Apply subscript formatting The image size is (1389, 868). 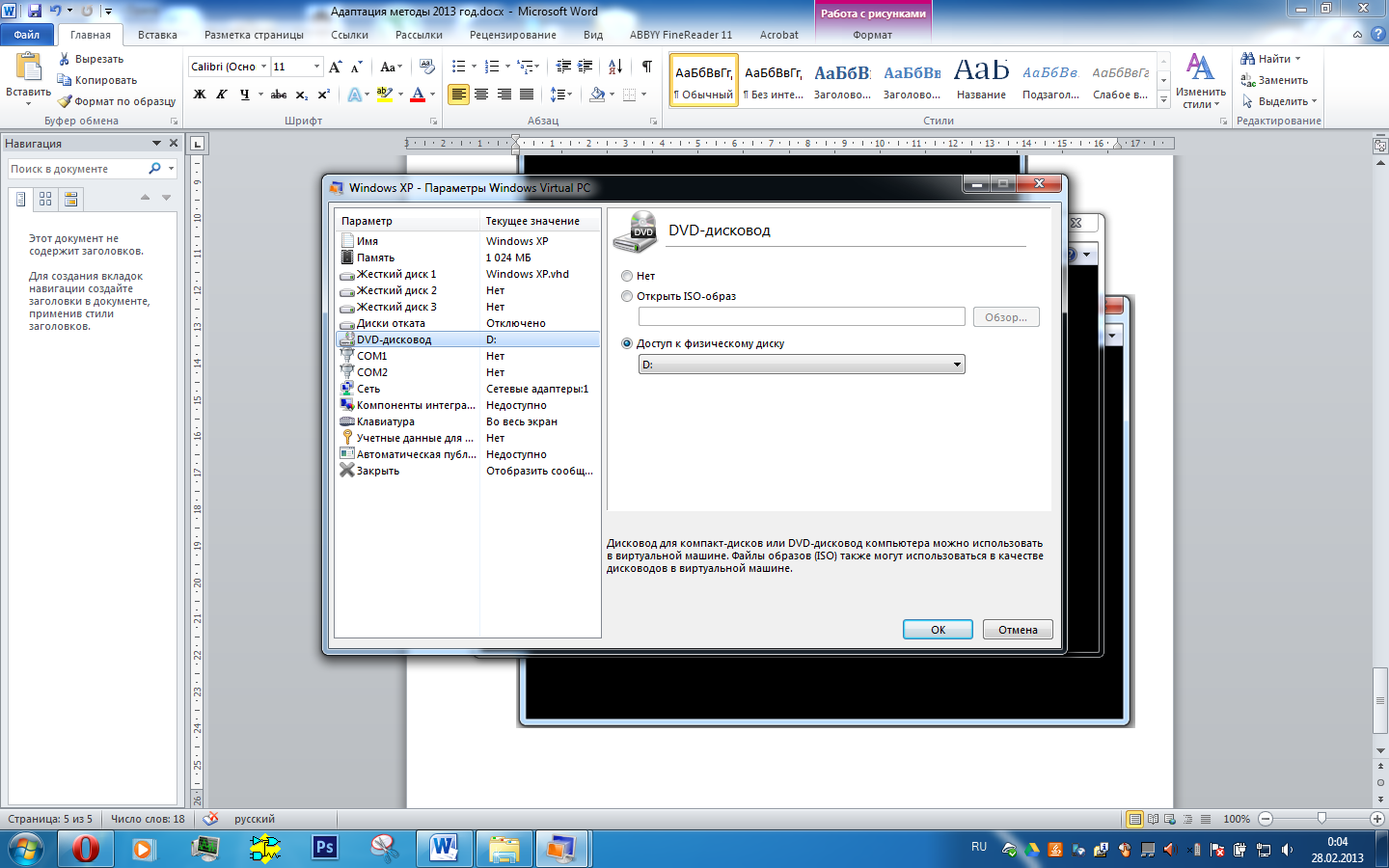(302, 95)
